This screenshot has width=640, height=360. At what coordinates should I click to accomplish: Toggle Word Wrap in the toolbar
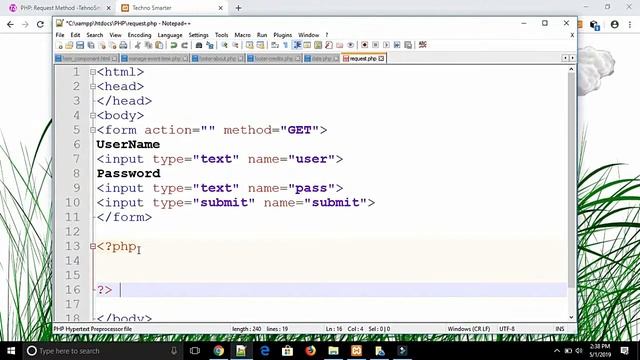[x=275, y=45]
